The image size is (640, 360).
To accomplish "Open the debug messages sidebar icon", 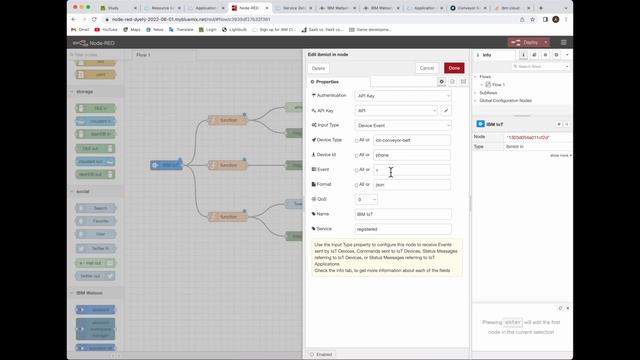I will [x=545, y=55].
